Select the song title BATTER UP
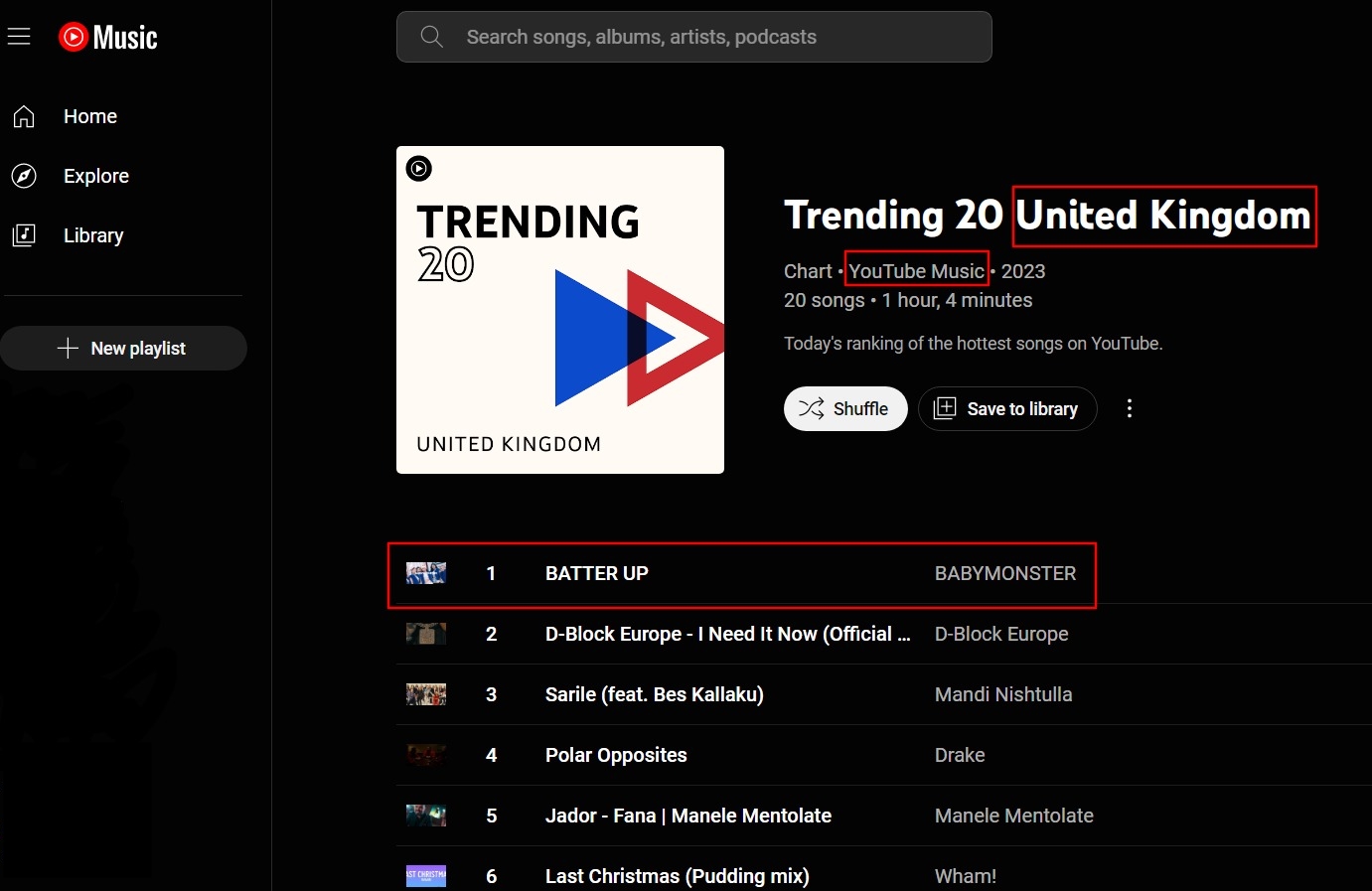1372x891 pixels. coord(597,573)
